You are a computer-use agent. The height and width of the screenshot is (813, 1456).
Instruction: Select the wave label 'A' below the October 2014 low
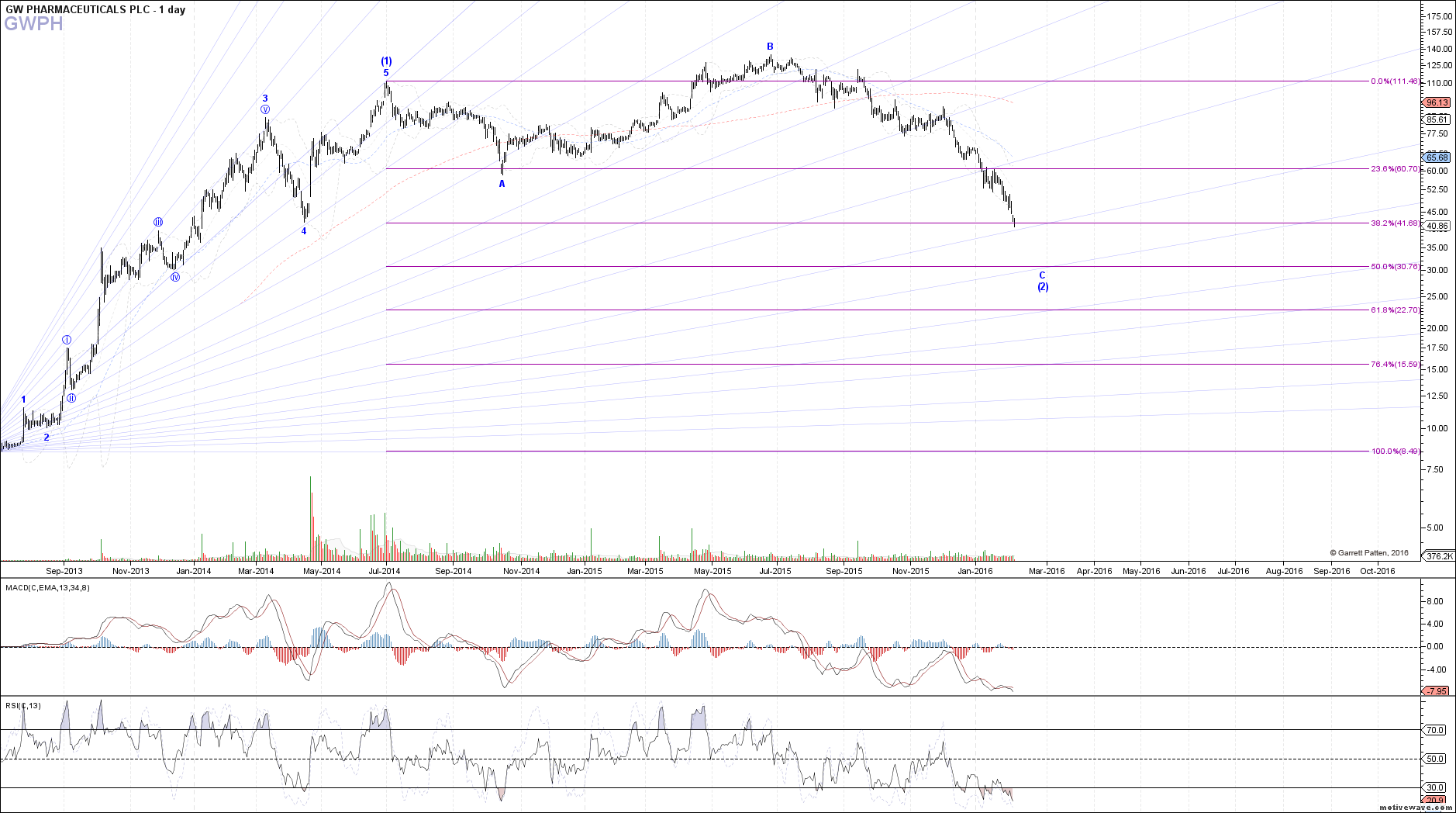pyautogui.click(x=502, y=184)
